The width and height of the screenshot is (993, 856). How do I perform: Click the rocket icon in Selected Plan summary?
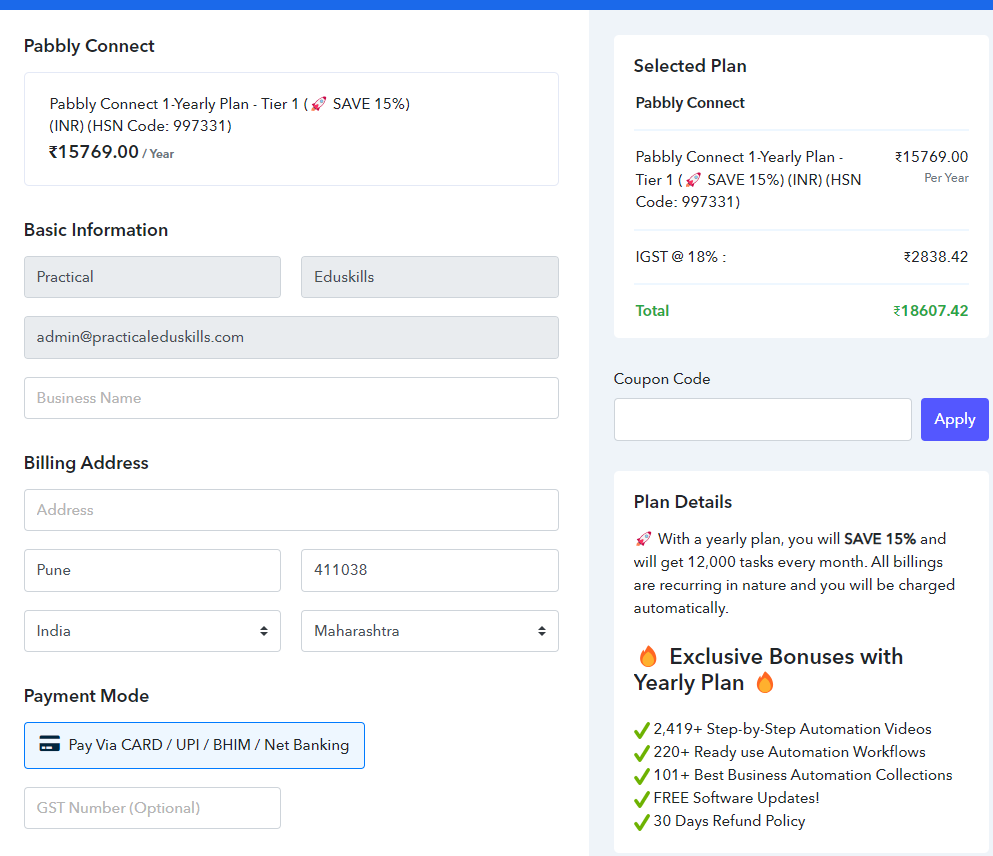[x=693, y=180]
